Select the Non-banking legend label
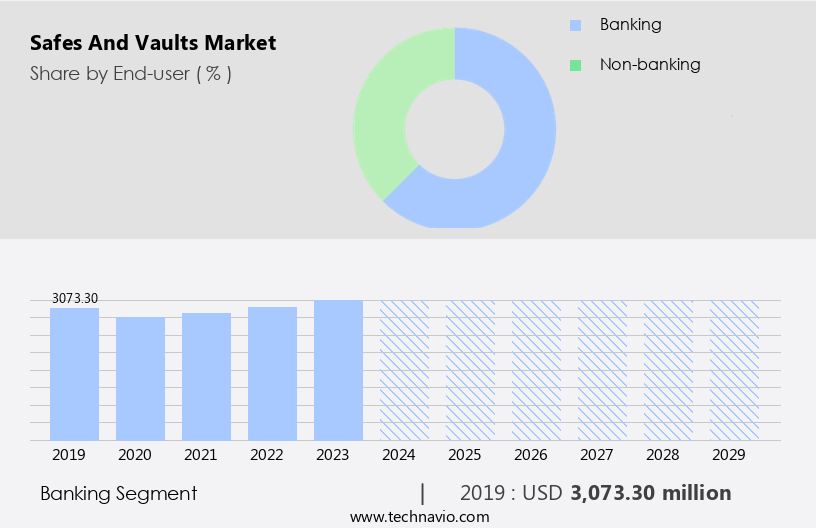Screen dimensions: 816x528 [650, 65]
